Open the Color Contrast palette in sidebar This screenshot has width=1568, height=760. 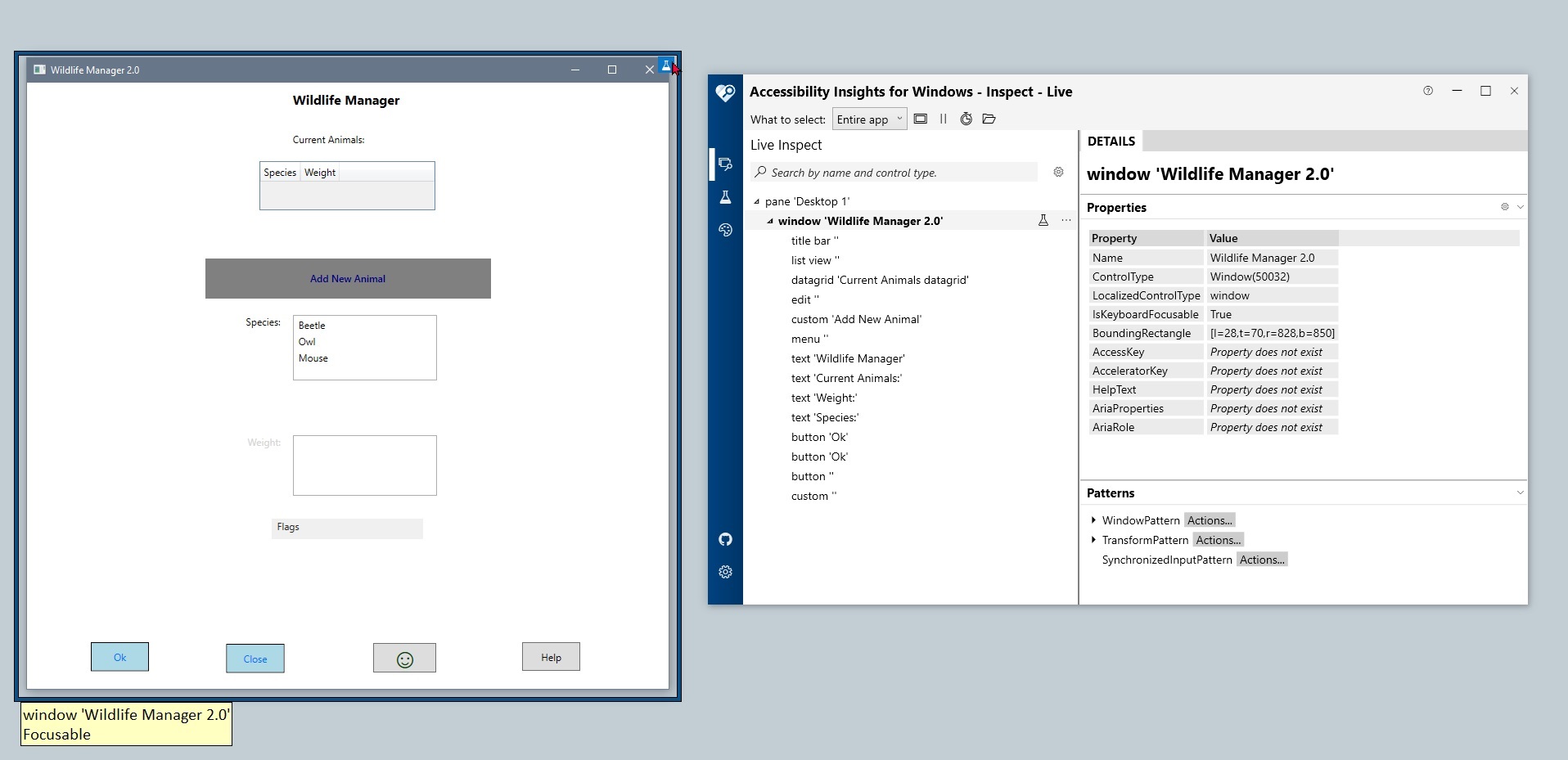[725, 230]
